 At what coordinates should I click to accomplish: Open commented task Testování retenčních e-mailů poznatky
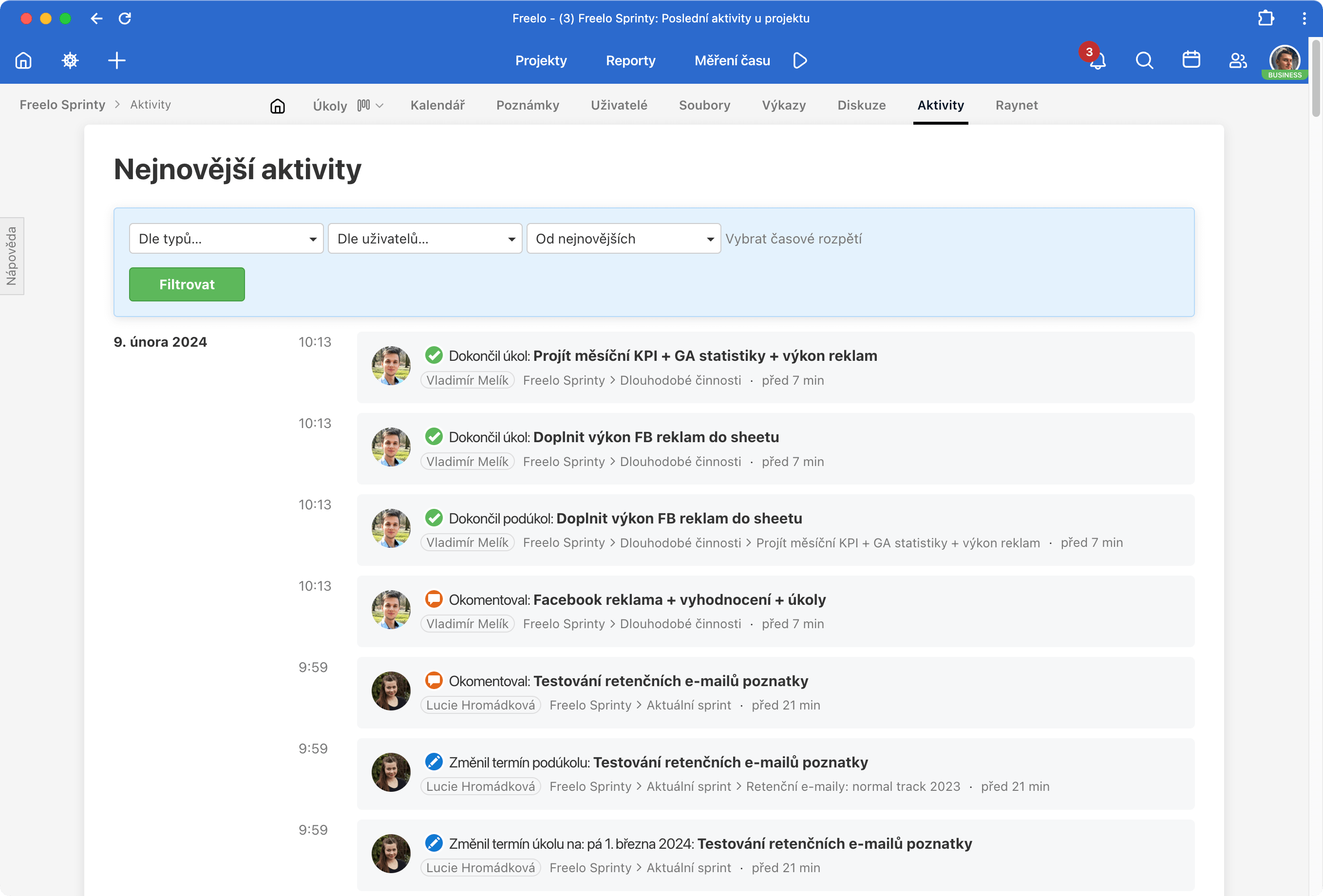pos(670,681)
